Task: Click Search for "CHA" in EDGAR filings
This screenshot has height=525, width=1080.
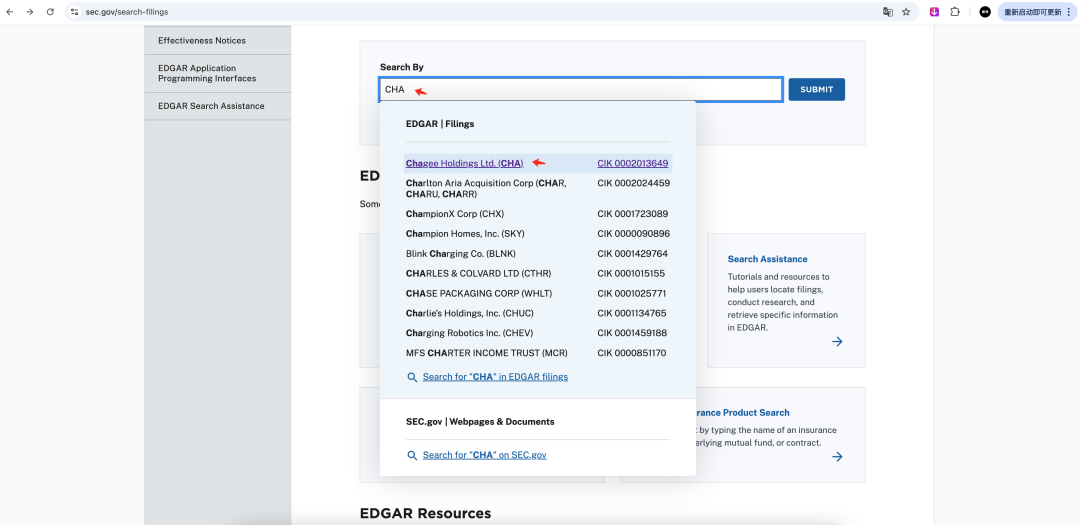Action: pyautogui.click(x=495, y=377)
